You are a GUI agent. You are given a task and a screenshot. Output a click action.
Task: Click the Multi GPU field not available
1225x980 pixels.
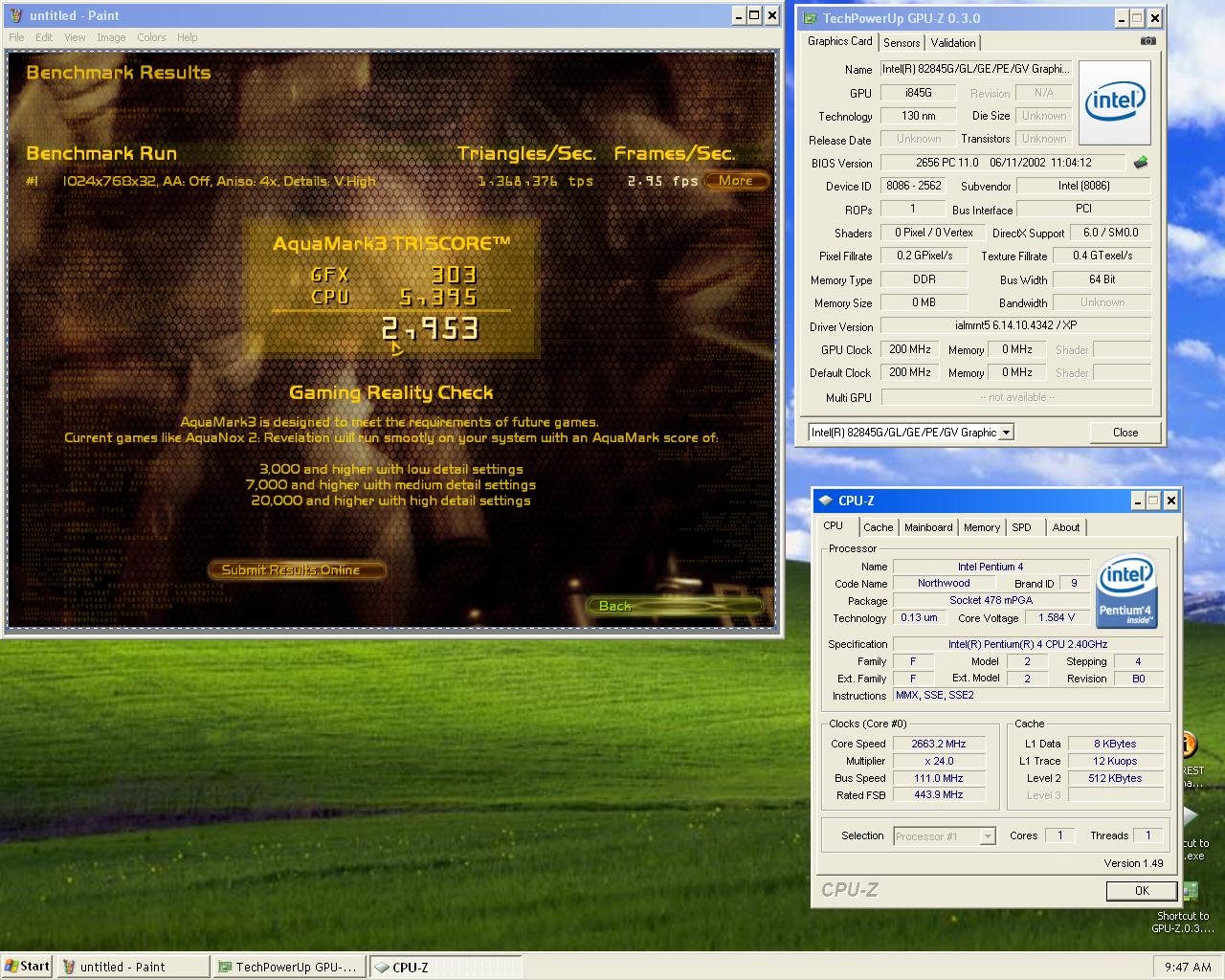(x=1015, y=396)
